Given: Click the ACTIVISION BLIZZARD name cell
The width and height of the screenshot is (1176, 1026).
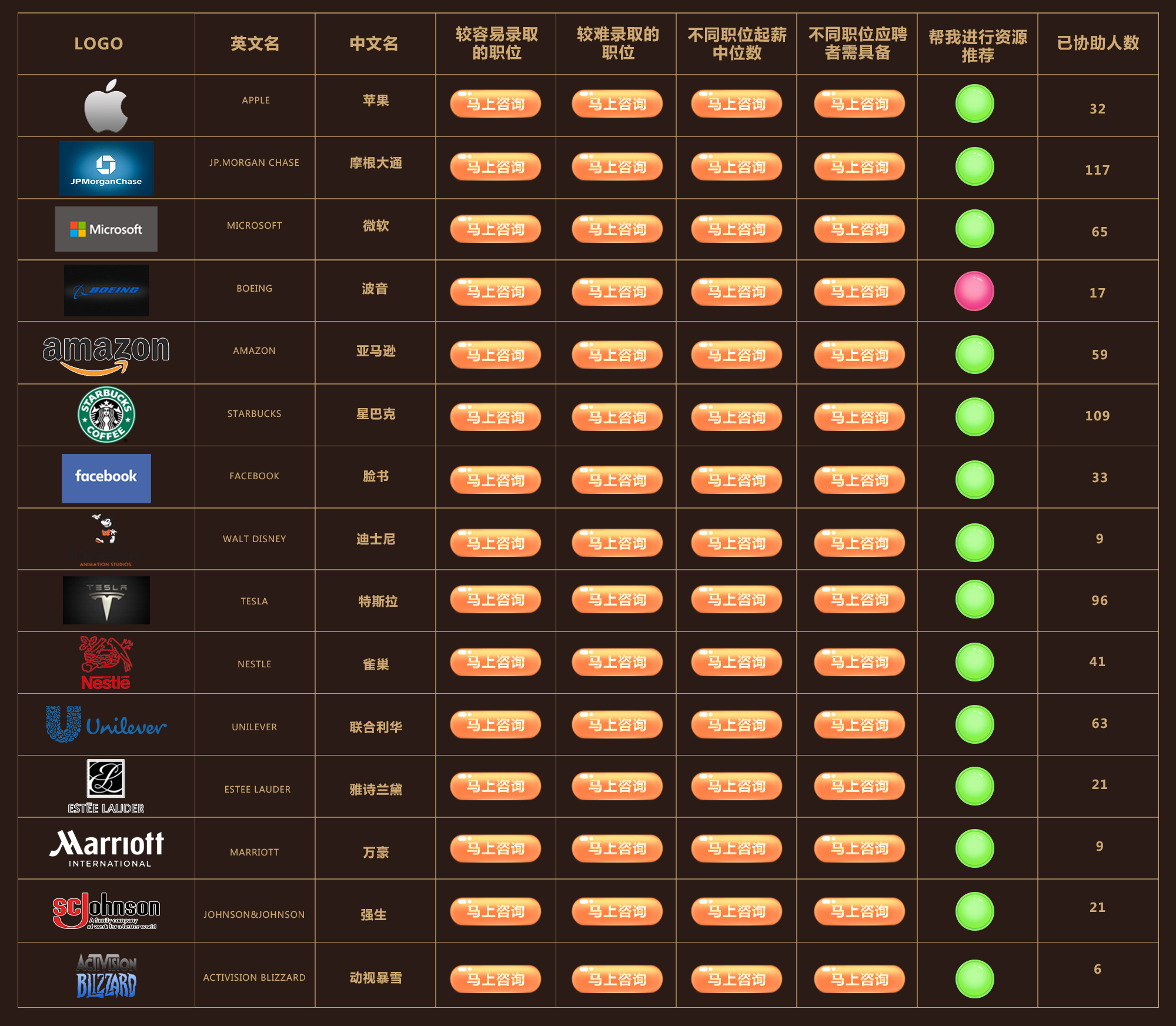Looking at the screenshot, I should click(x=255, y=977).
